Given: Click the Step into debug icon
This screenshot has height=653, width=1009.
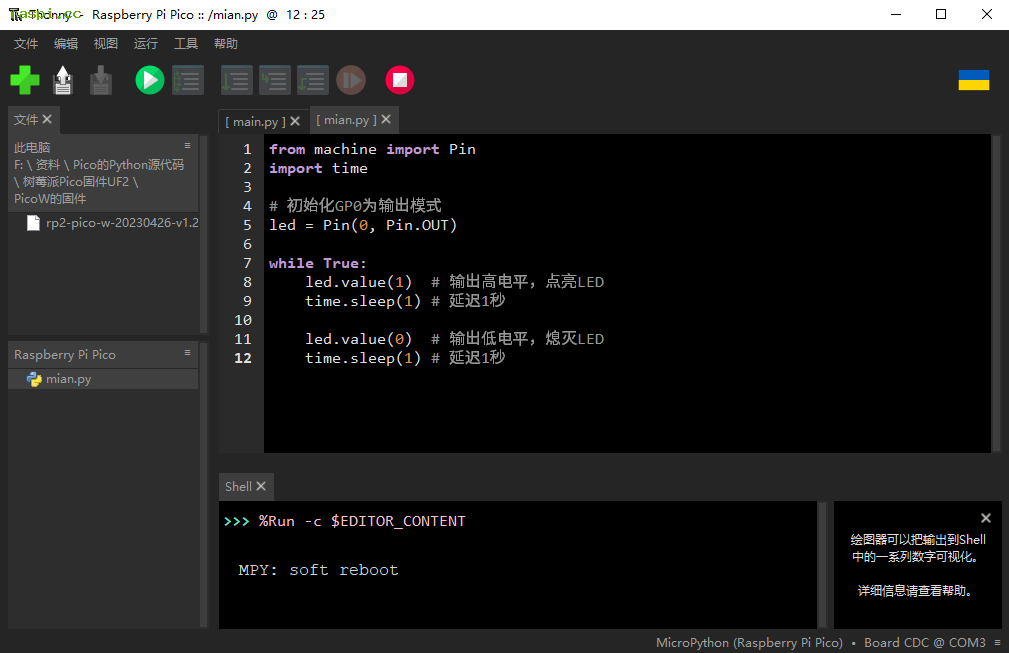Looking at the screenshot, I should coord(275,80).
